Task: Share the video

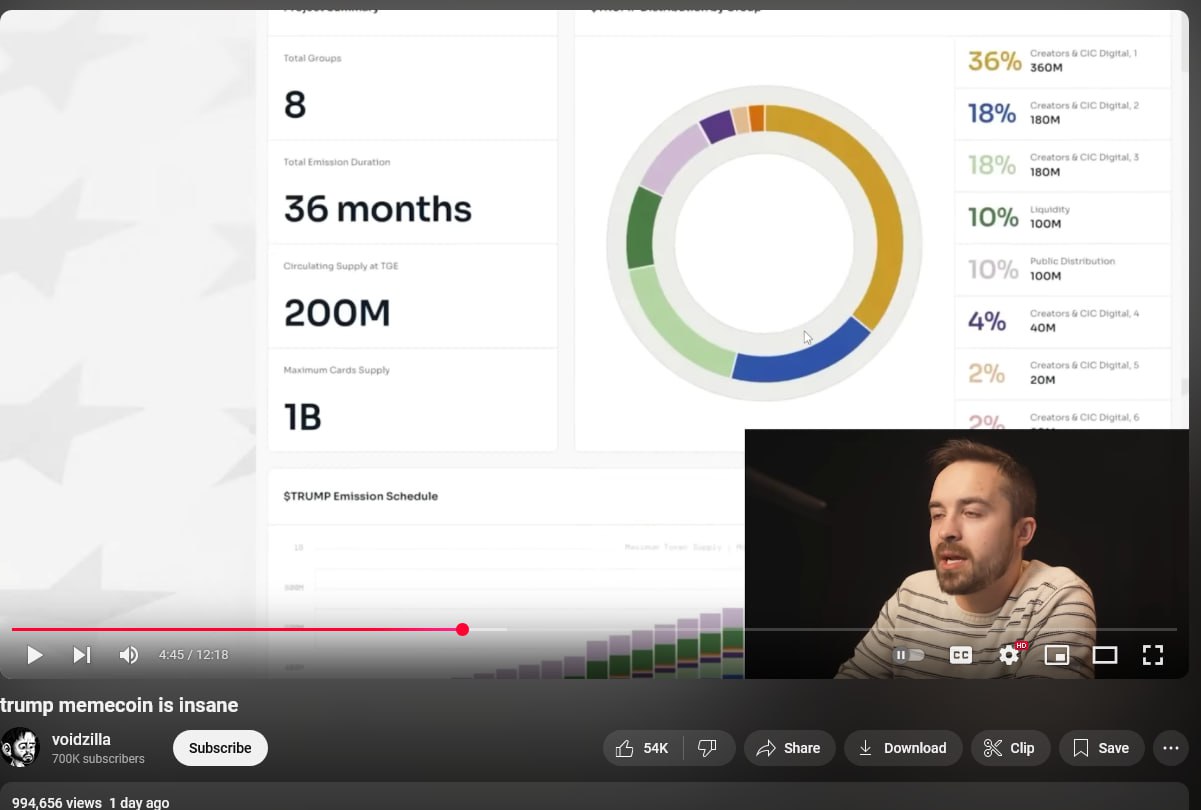Action: [789, 748]
